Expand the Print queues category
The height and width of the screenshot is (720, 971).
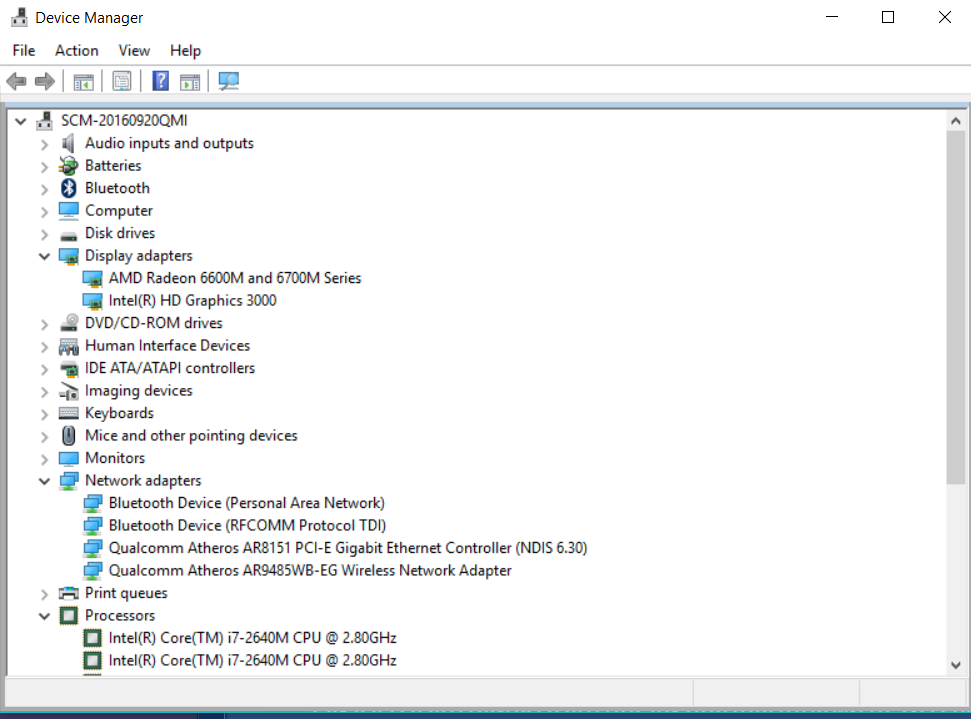click(44, 594)
